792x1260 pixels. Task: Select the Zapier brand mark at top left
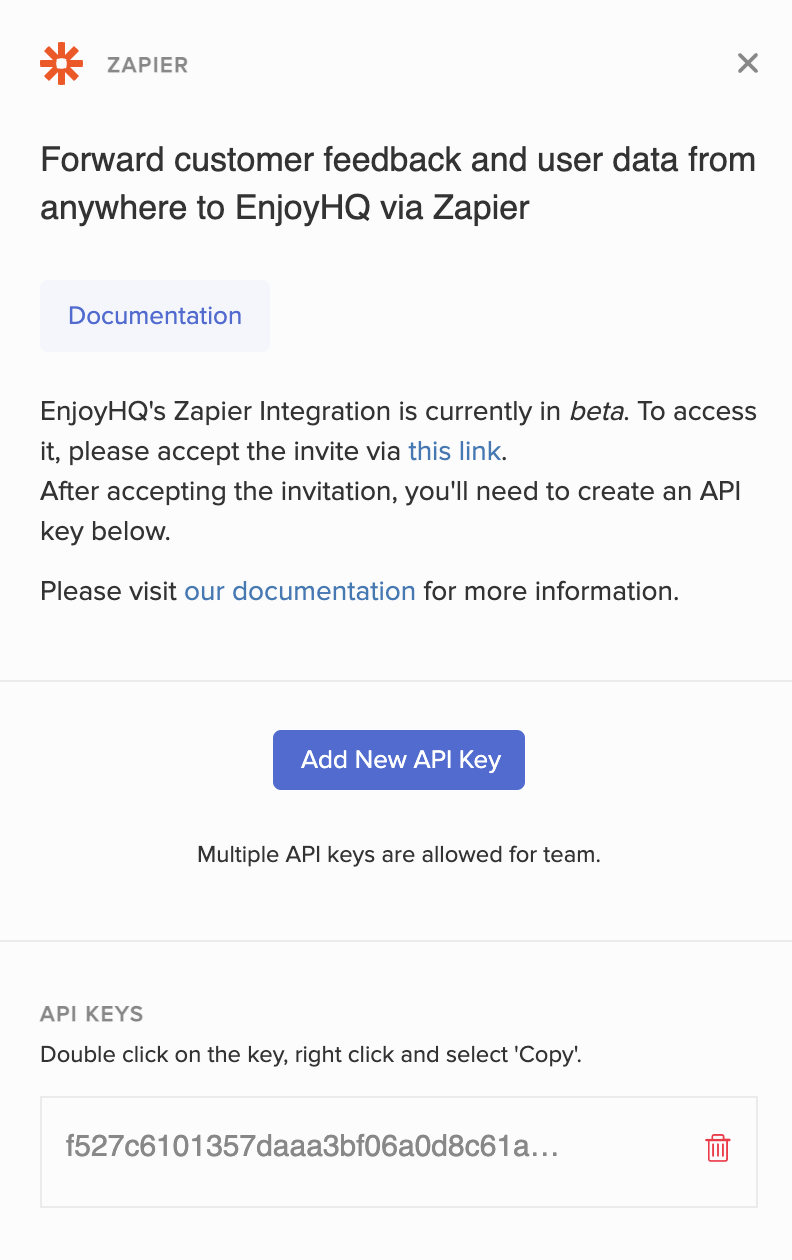pyautogui.click(x=61, y=63)
